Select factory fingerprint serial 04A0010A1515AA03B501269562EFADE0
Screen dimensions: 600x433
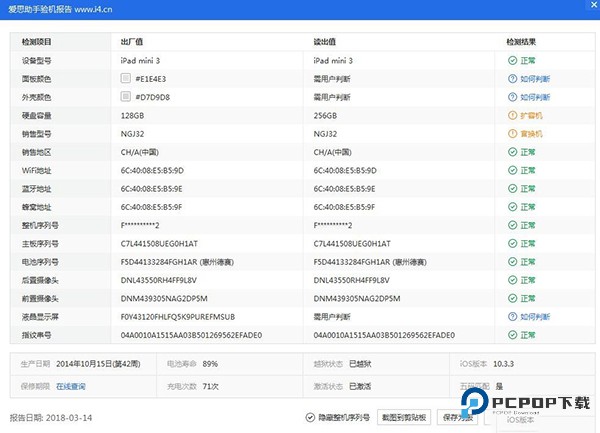point(191,335)
